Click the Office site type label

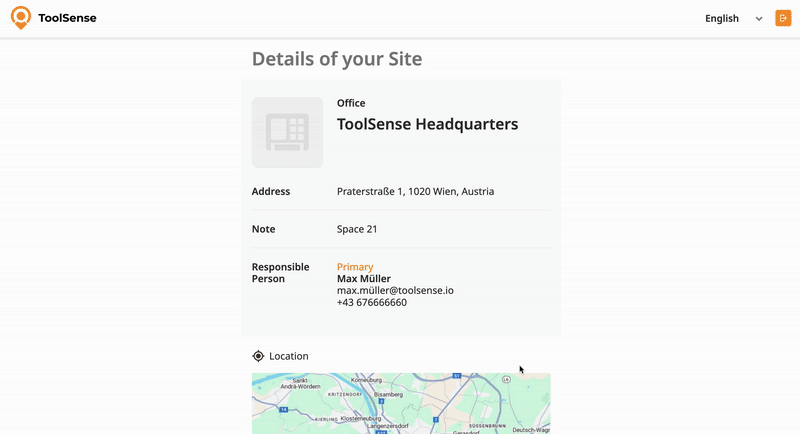(351, 103)
